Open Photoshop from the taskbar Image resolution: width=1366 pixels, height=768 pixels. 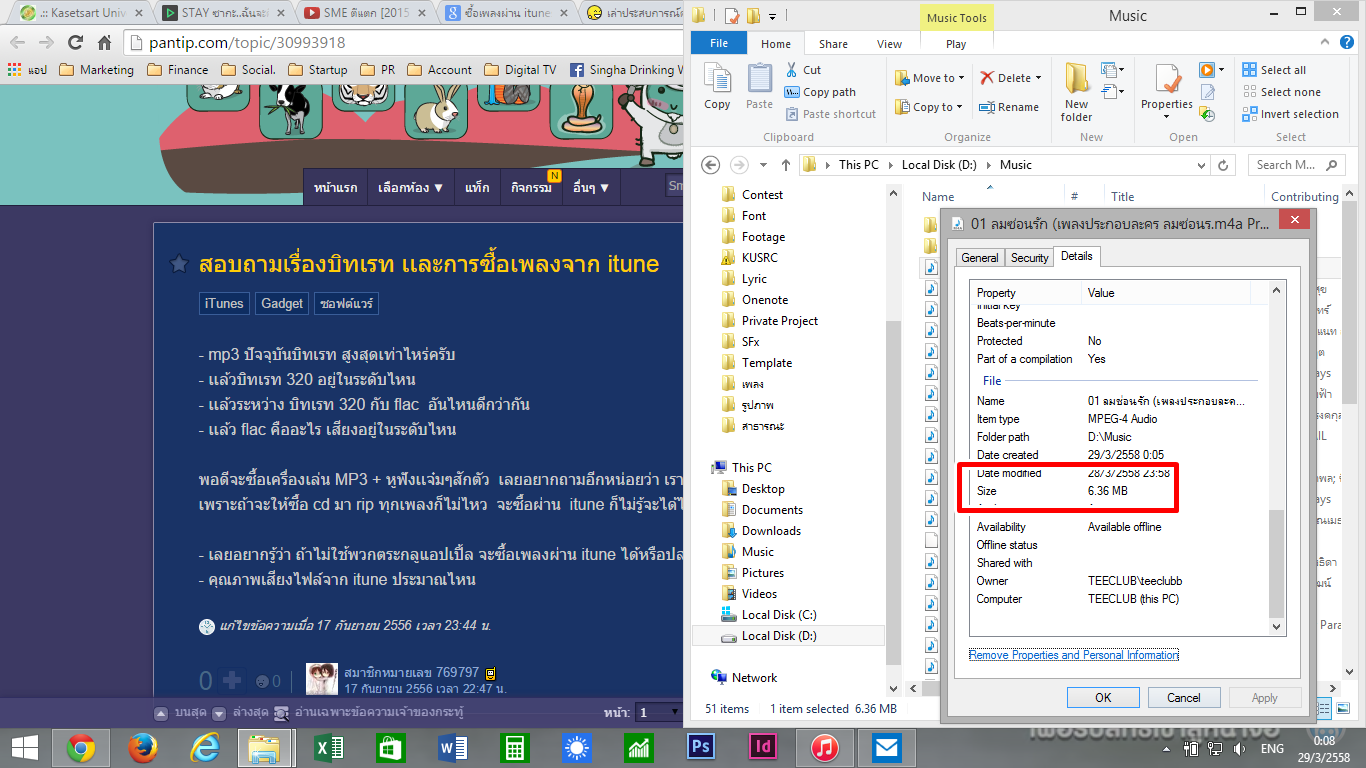point(701,747)
